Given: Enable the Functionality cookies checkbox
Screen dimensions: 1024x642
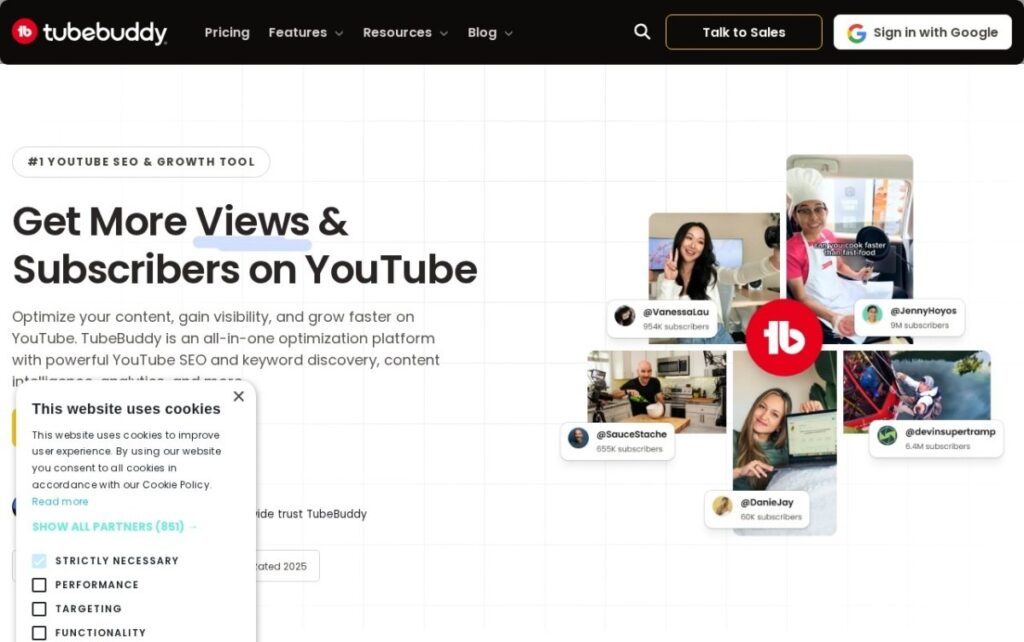Looking at the screenshot, I should coord(39,633).
